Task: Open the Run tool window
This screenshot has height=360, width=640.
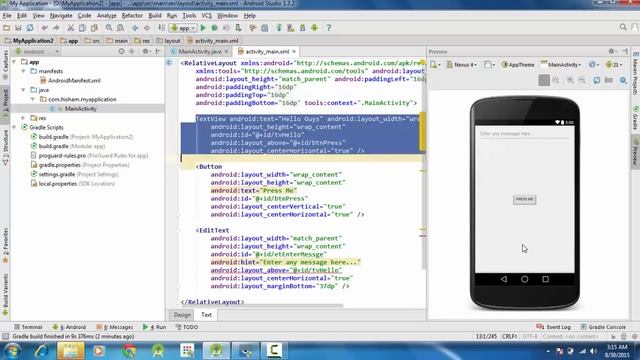Action: (x=154, y=327)
